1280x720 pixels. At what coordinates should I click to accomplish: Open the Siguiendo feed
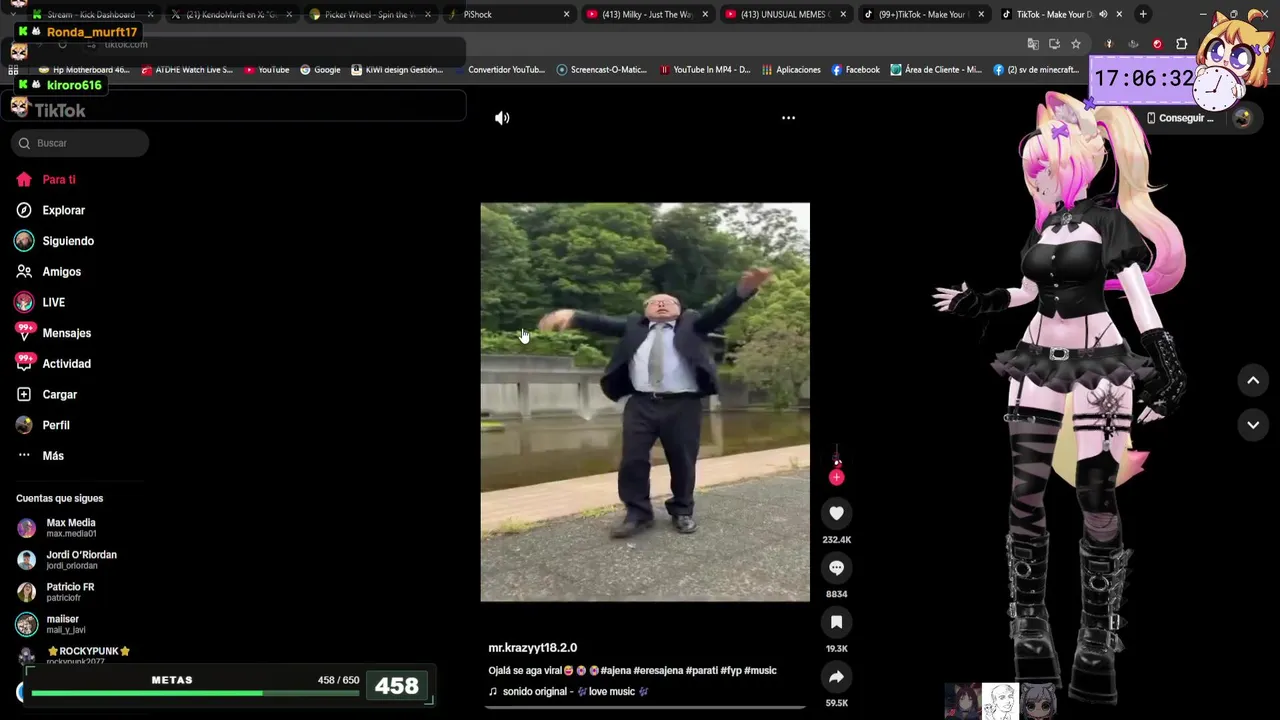coord(68,241)
